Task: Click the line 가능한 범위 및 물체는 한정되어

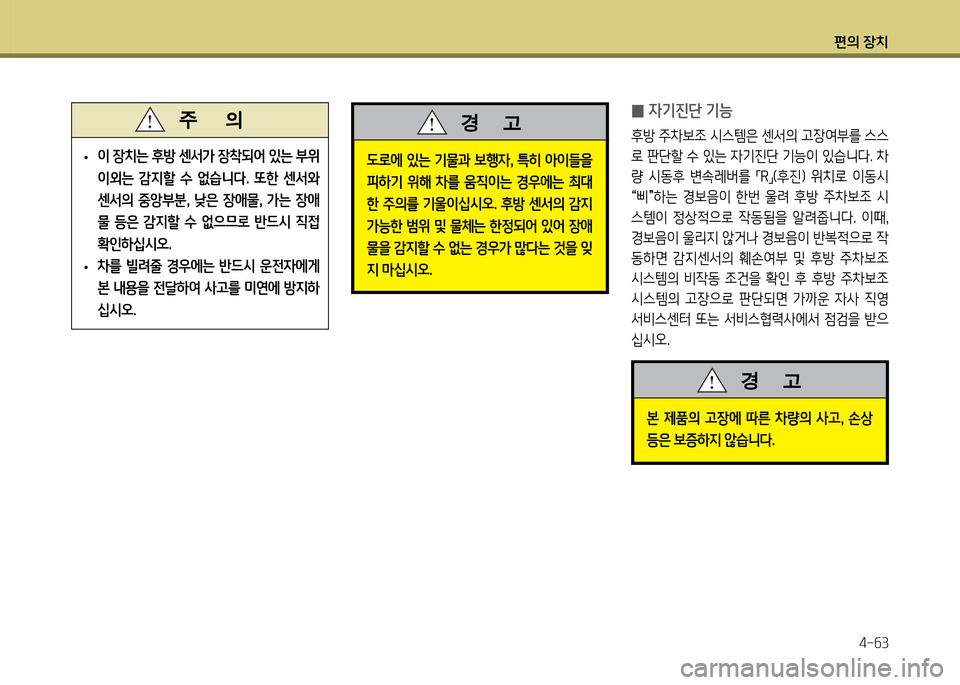Action: click(x=479, y=226)
